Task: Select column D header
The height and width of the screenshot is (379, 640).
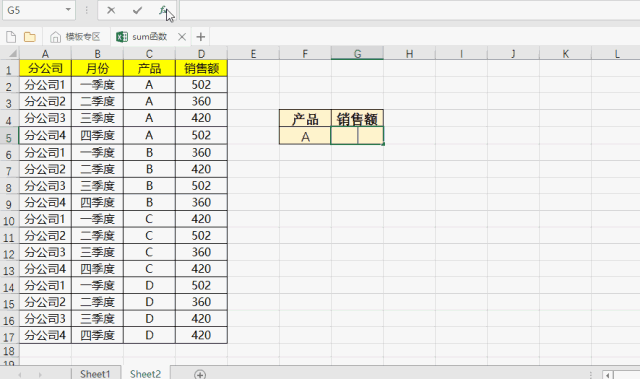Action: coord(201,54)
